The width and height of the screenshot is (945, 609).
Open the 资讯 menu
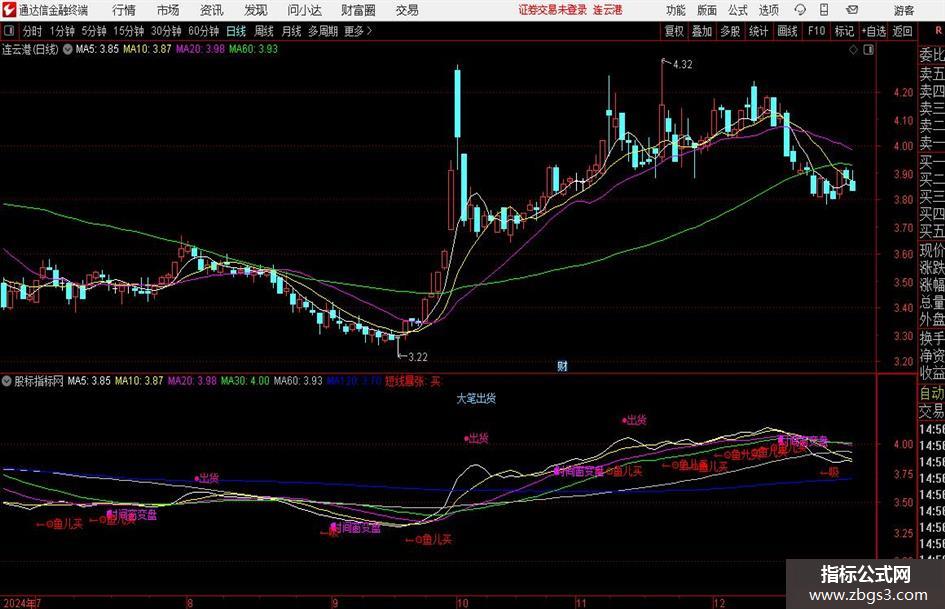(212, 10)
